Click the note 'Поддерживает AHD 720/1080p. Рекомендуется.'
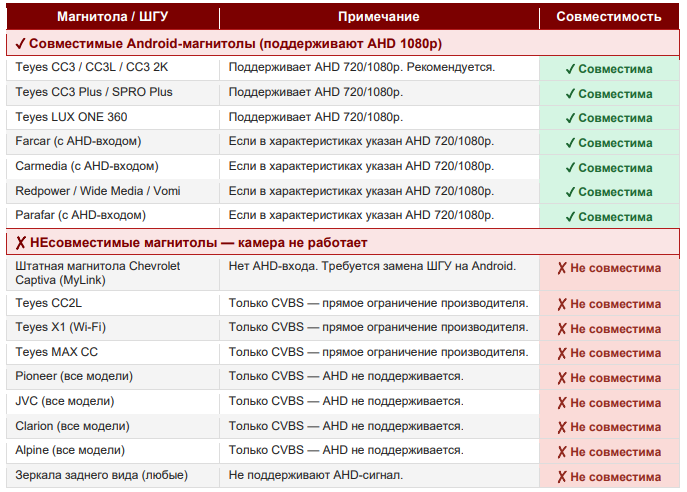The image size is (687, 492). [x=362, y=67]
